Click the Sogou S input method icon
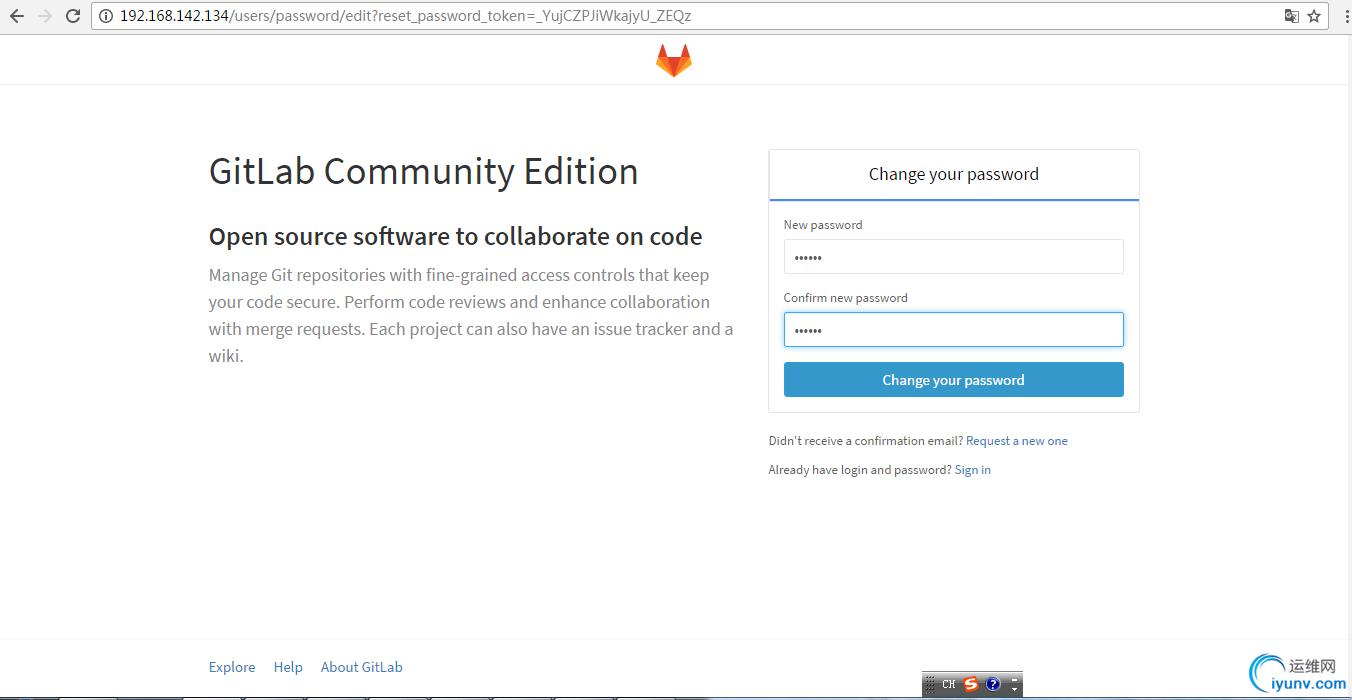 (971, 685)
